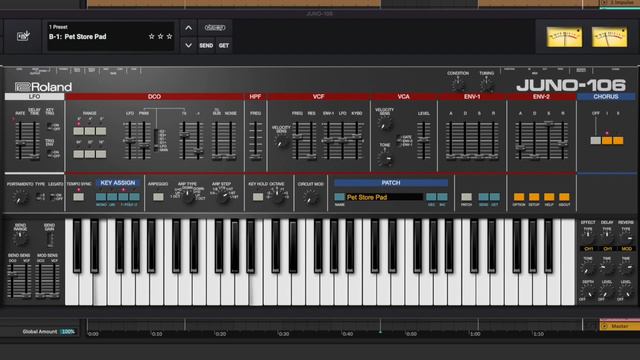This screenshot has height=360, width=640.
Task: Click the CIRCUIT MOD knob
Action: [x=311, y=198]
